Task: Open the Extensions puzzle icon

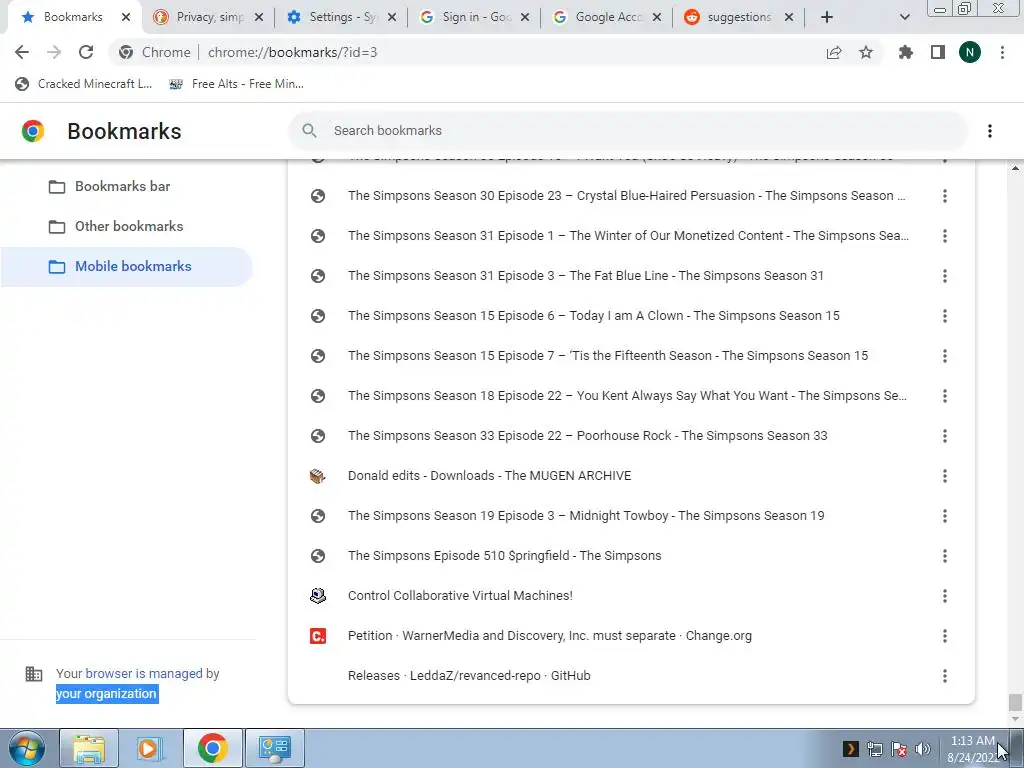Action: tap(906, 52)
